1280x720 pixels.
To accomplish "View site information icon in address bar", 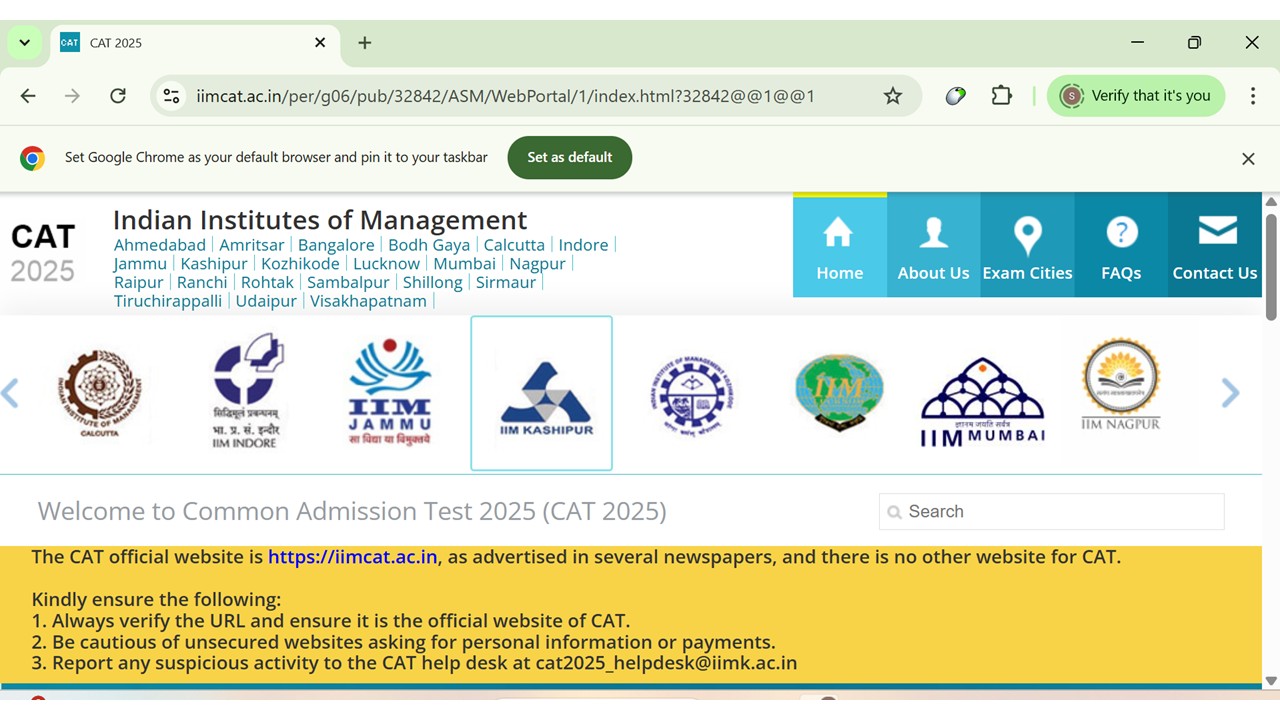I will tap(172, 96).
